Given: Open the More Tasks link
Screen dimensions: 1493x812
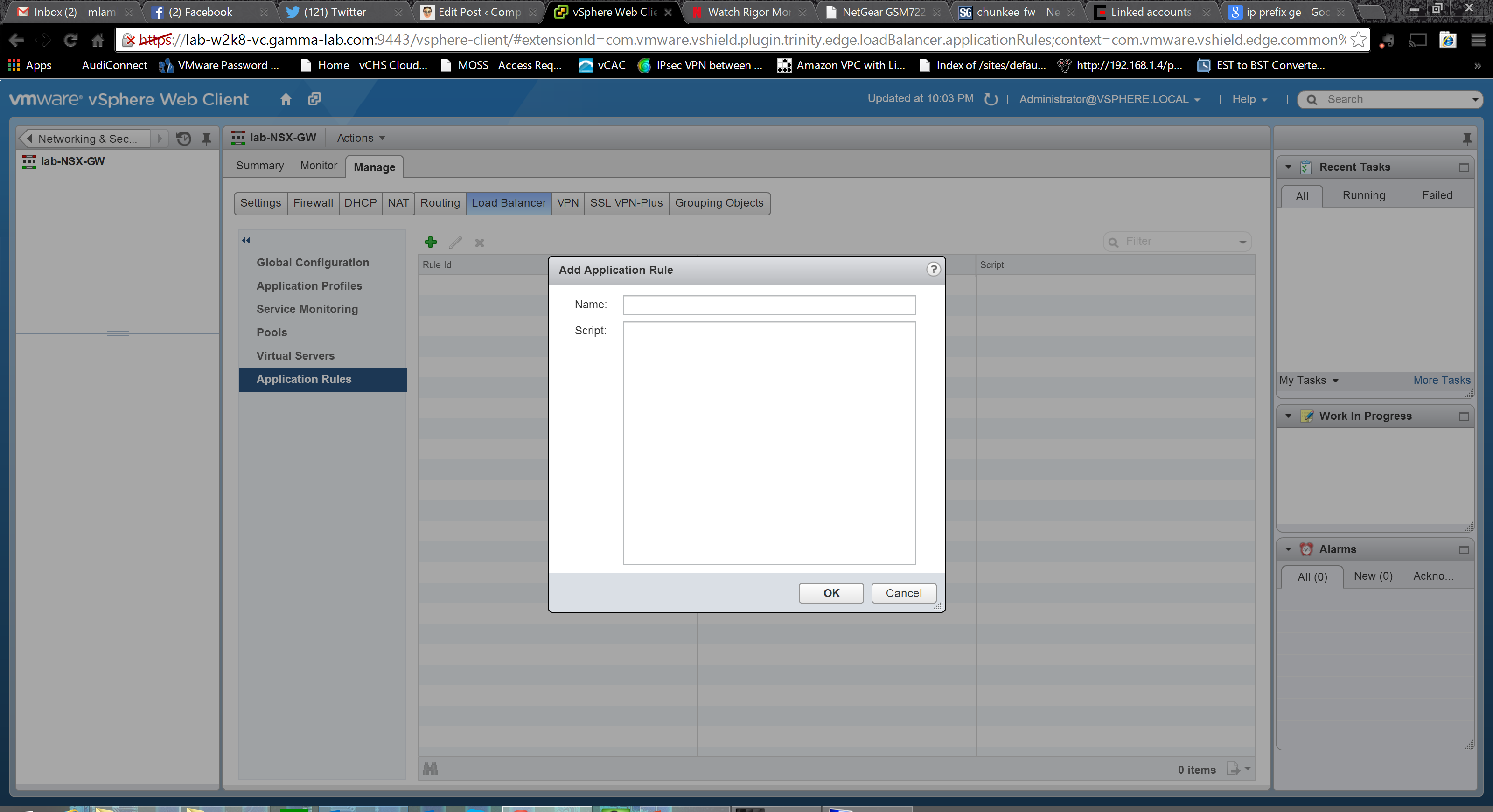Looking at the screenshot, I should (1441, 380).
